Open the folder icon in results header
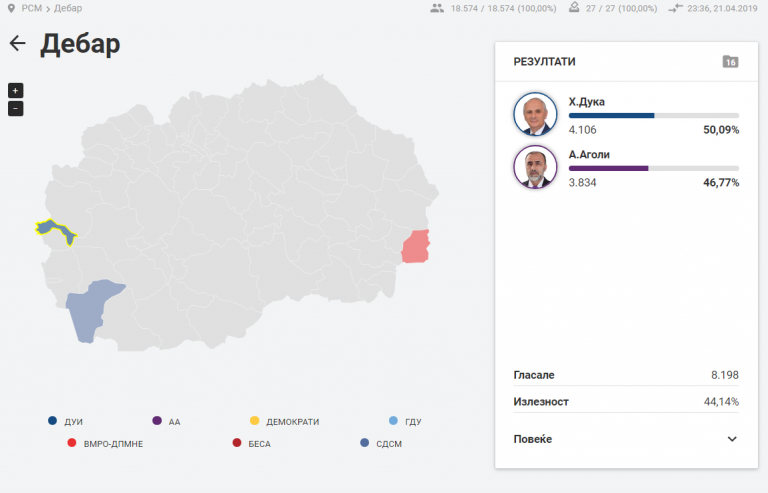Image resolution: width=768 pixels, height=493 pixels. tap(730, 62)
